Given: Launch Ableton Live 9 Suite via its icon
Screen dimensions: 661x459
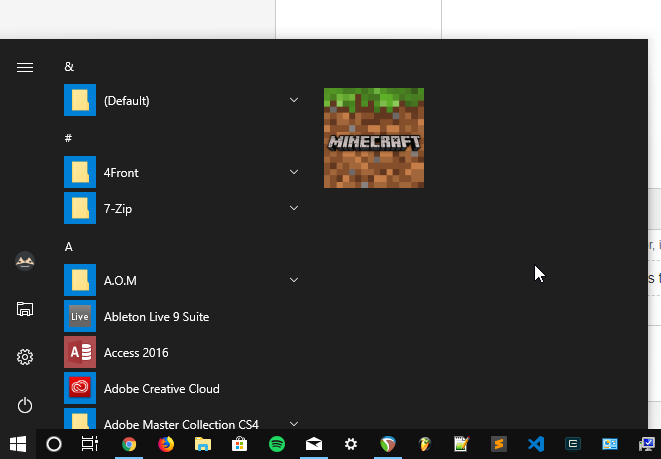Looking at the screenshot, I should click(80, 316).
